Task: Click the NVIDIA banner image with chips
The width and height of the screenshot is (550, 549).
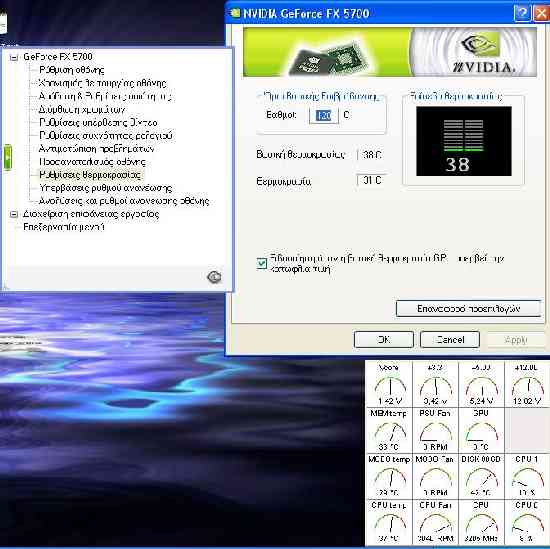Action: click(x=390, y=52)
